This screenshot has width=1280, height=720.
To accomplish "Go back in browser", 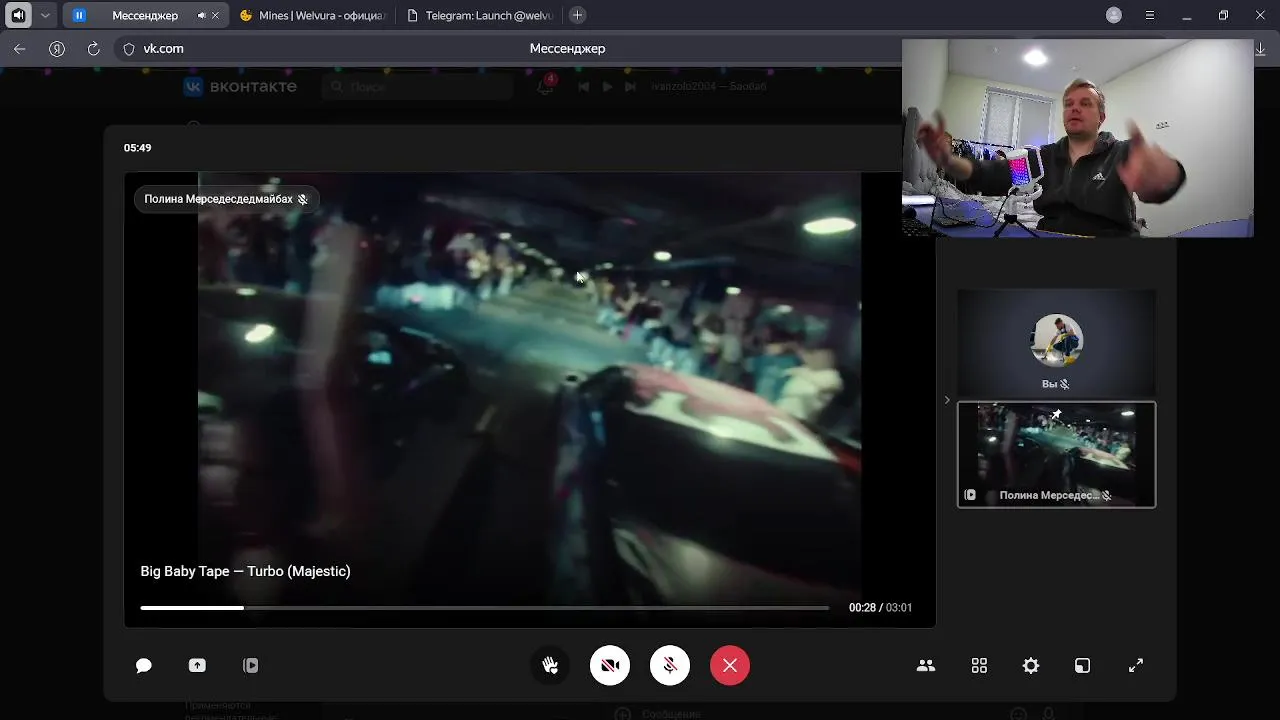I will point(20,48).
